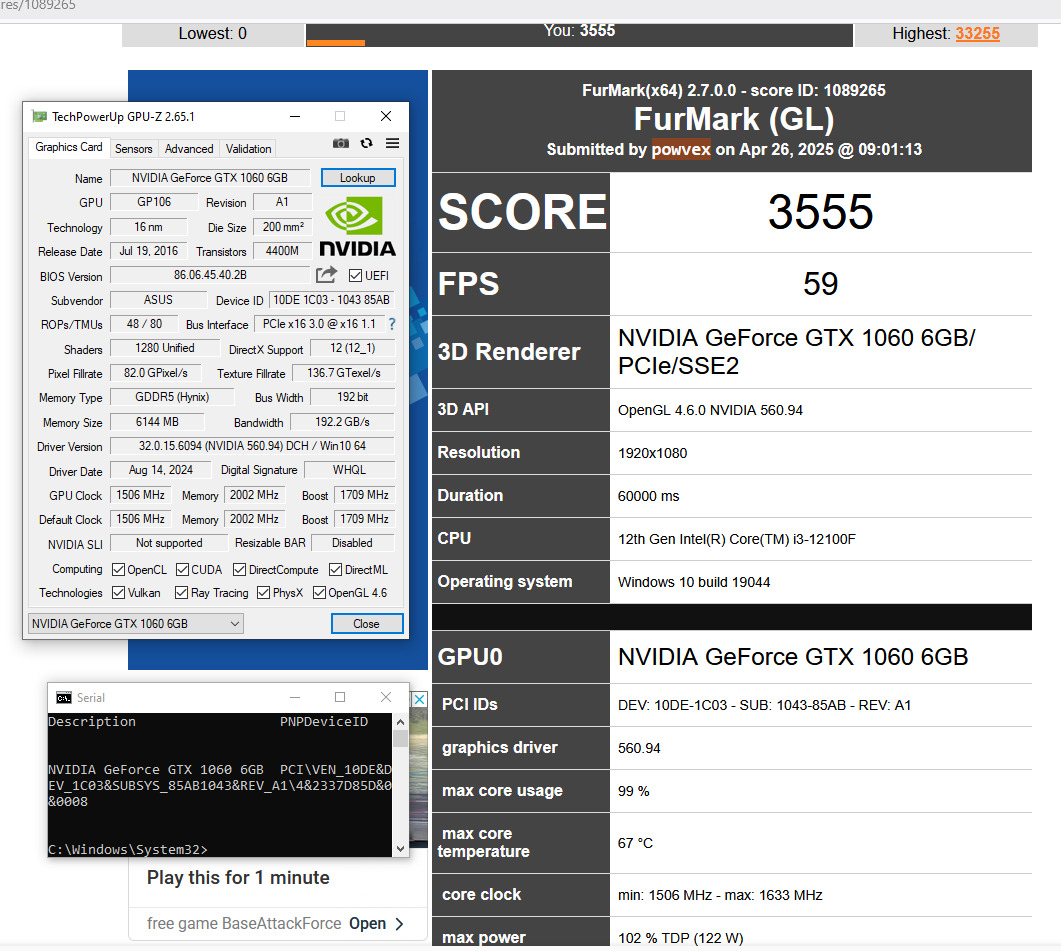This screenshot has height=951, width=1061.
Task: Switch to the Sensors tab
Action: pos(133,149)
